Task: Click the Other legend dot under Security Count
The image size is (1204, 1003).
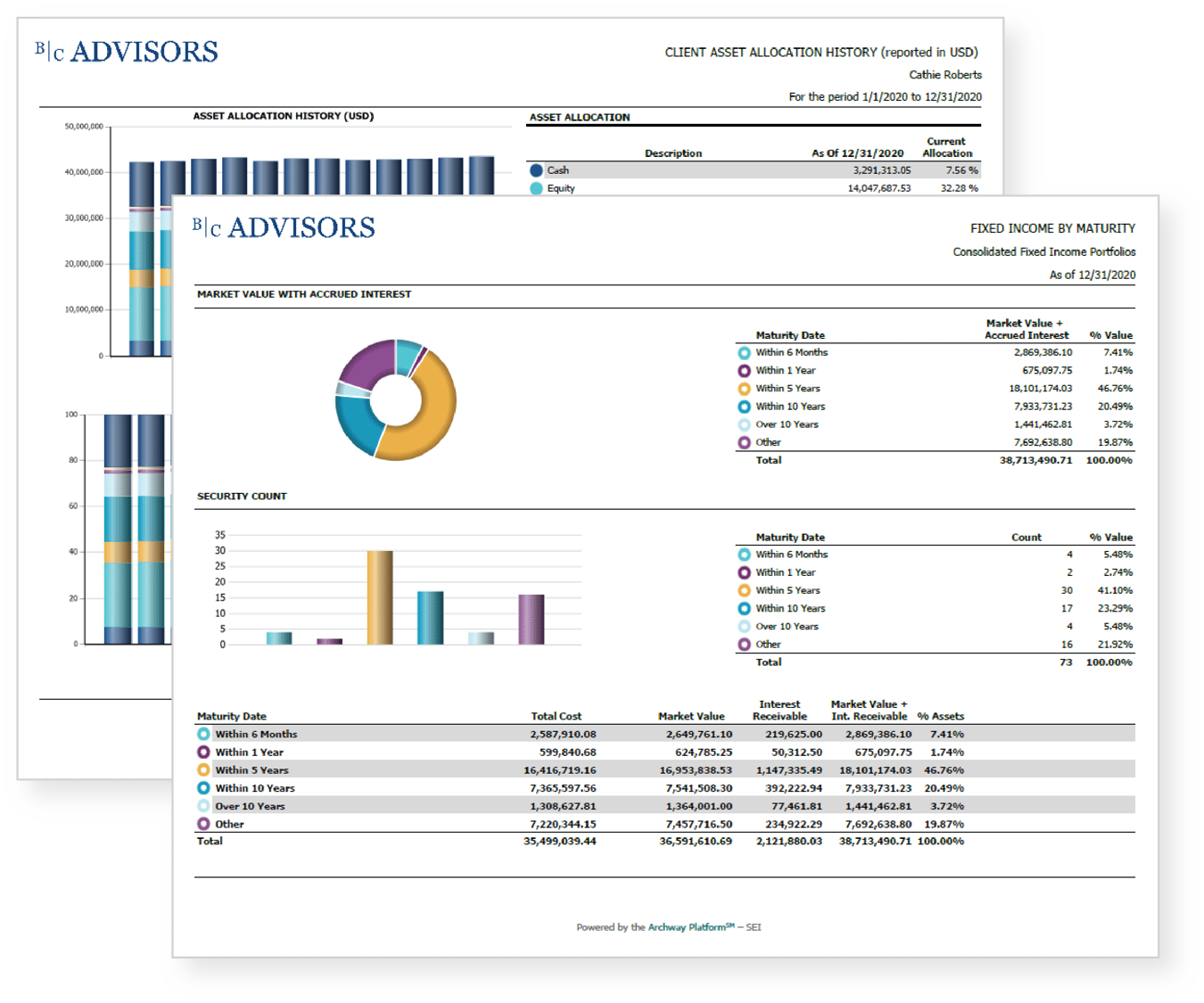Action: tap(743, 644)
